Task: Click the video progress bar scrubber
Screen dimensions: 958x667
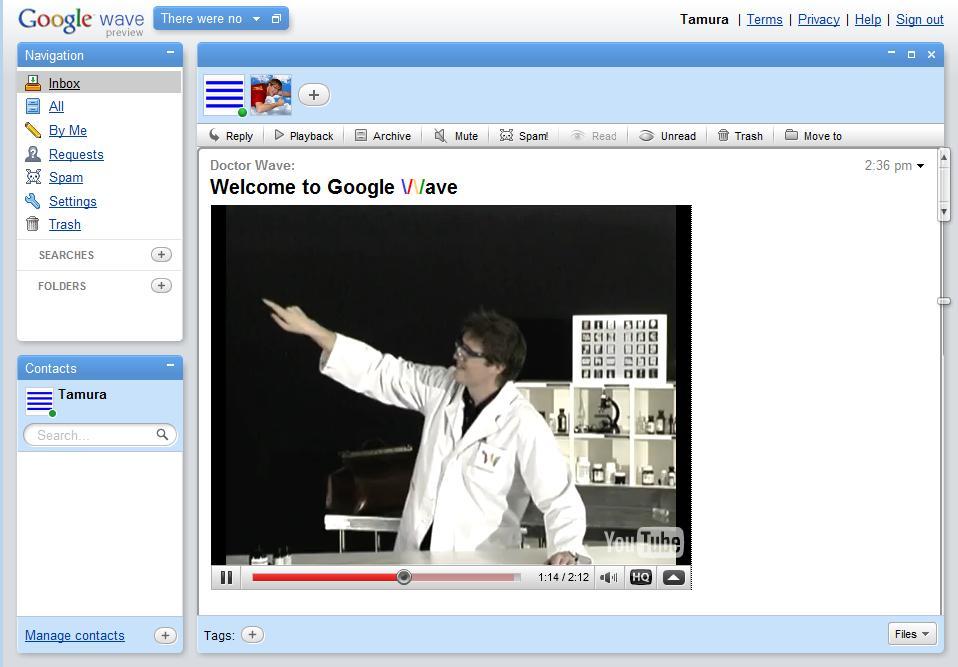Action: (x=404, y=577)
